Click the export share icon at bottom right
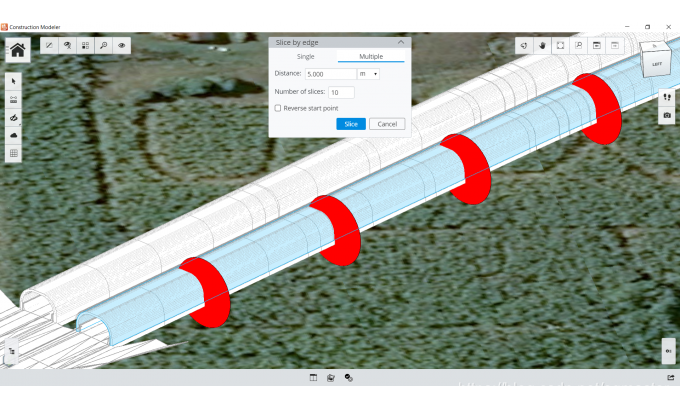Screen dimensions: 680x408 pyautogui.click(x=670, y=378)
